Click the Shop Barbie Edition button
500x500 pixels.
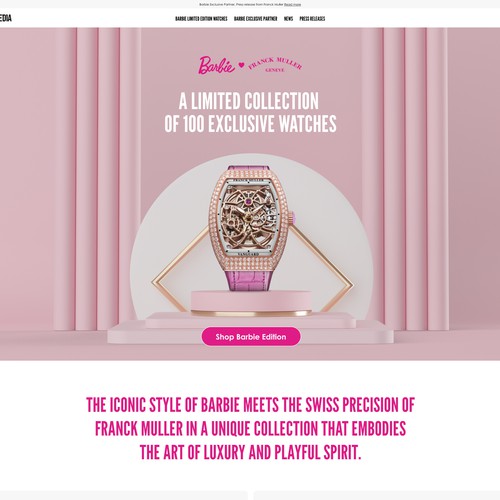pyautogui.click(x=251, y=337)
